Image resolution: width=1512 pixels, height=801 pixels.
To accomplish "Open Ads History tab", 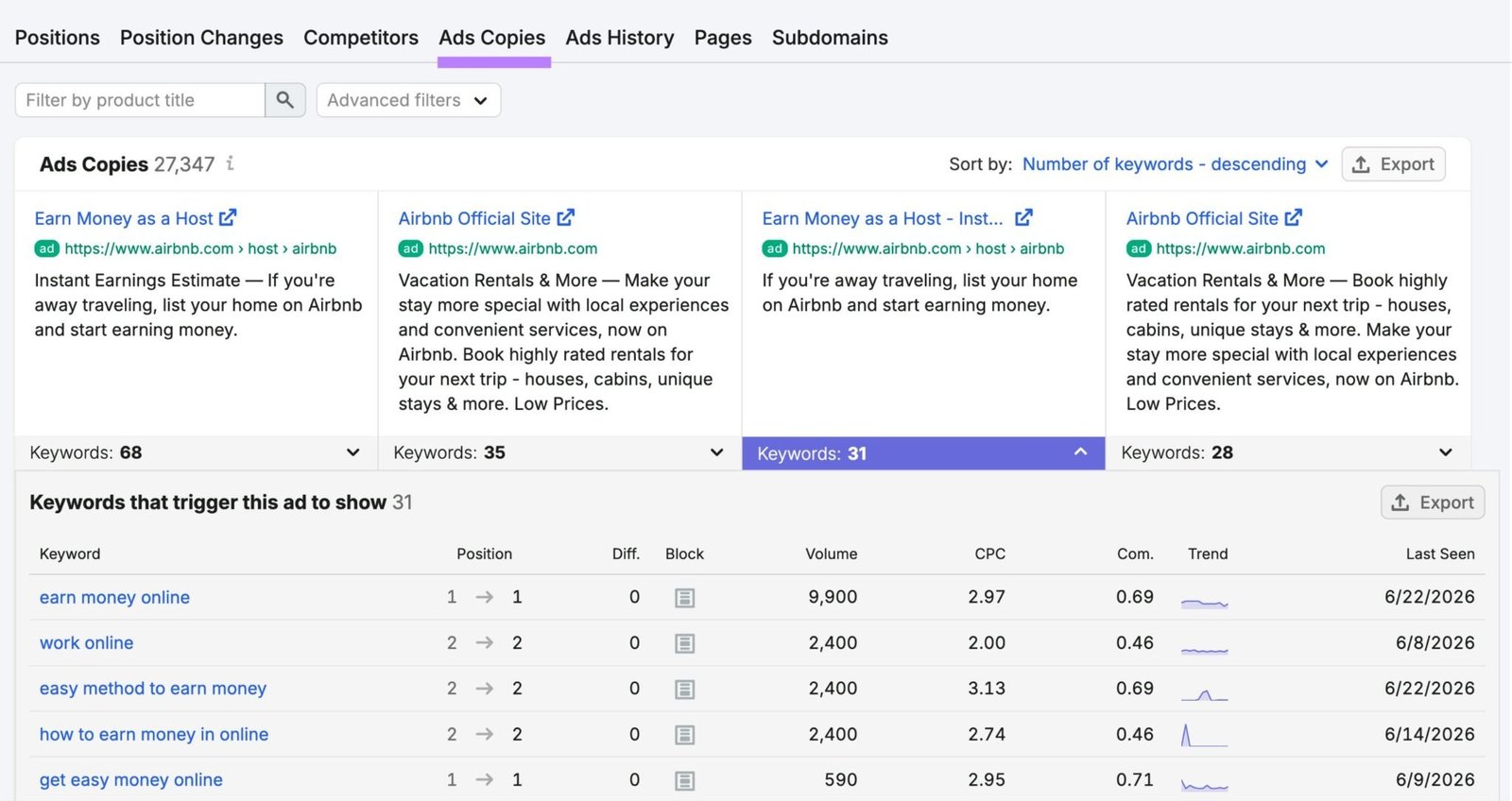I will pyautogui.click(x=620, y=38).
